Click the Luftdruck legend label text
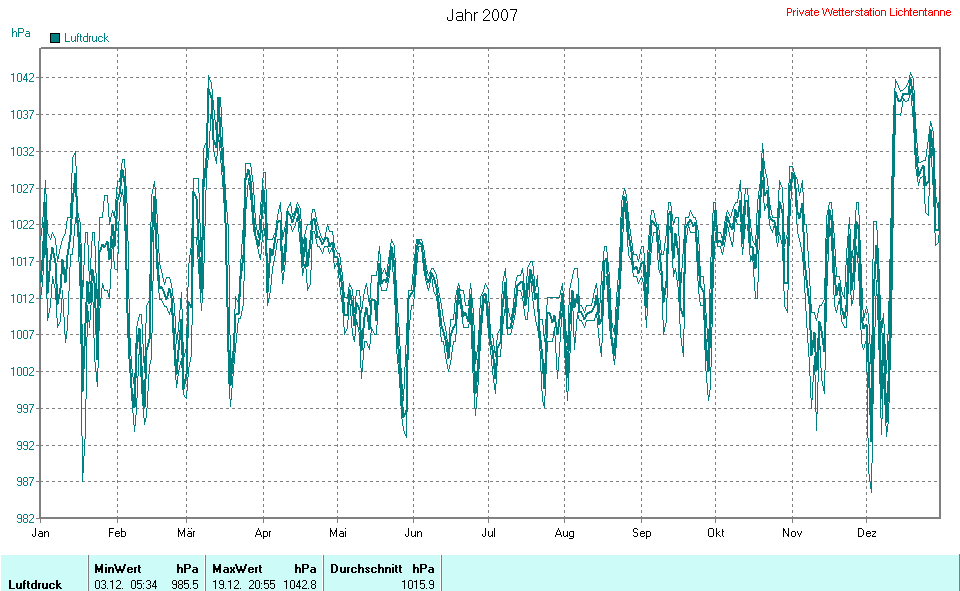Viewport: 960px width, 591px height. pos(86,38)
